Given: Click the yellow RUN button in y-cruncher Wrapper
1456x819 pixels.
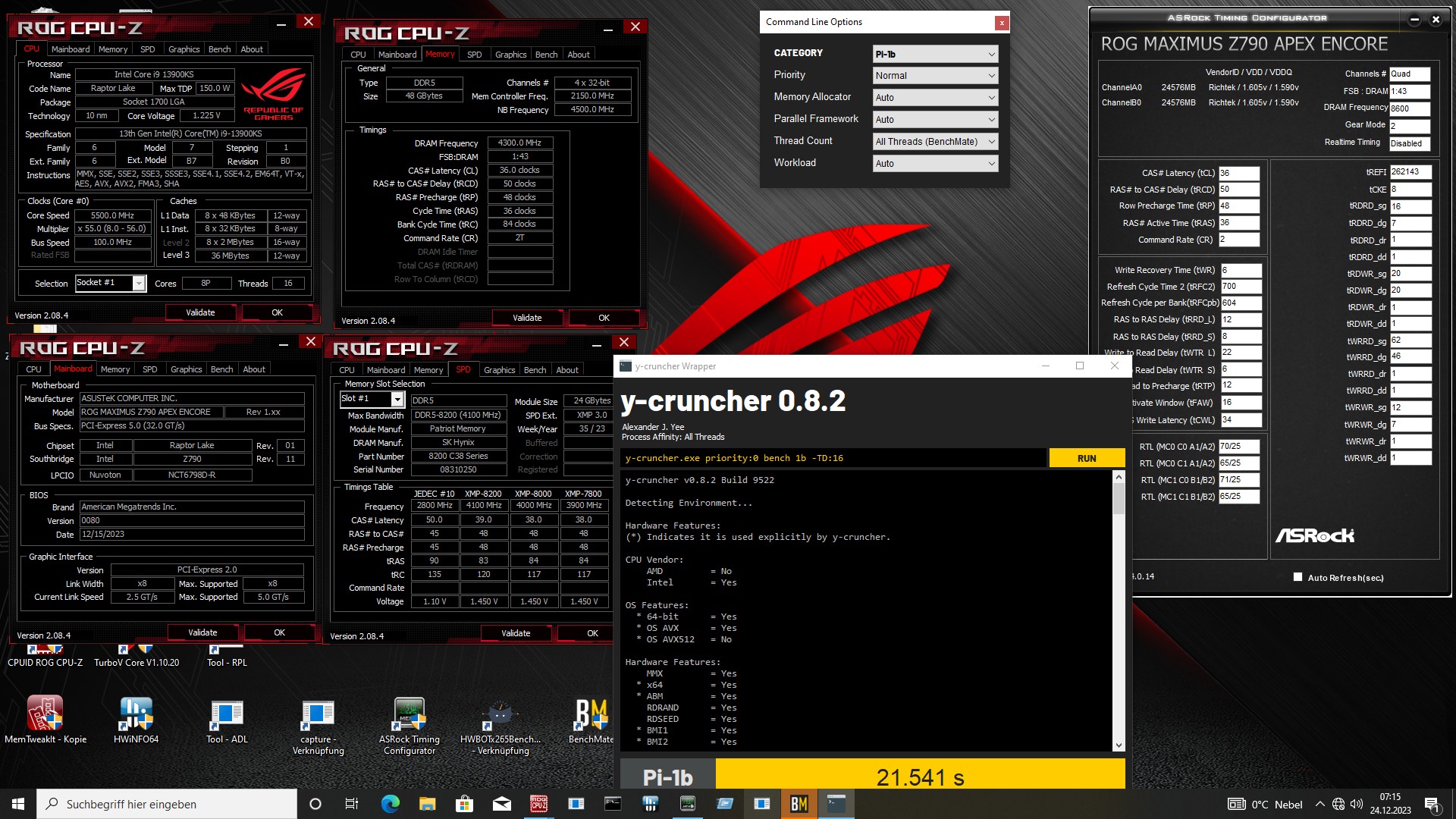Looking at the screenshot, I should coord(1087,458).
